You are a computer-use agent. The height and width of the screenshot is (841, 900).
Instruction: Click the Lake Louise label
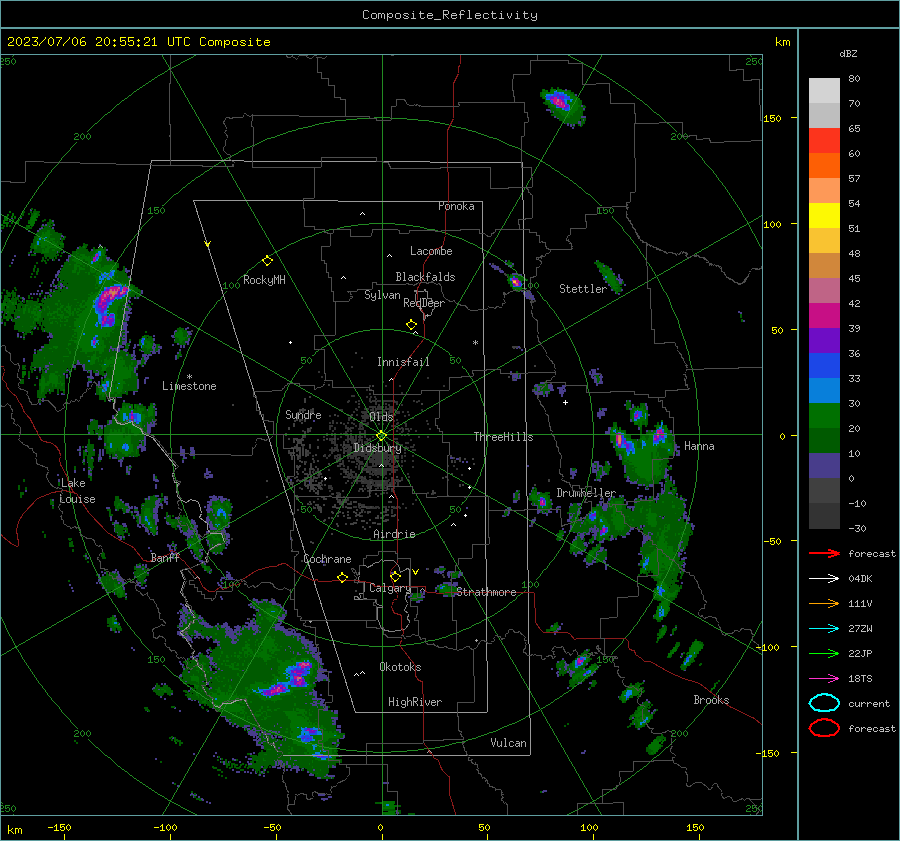77,491
